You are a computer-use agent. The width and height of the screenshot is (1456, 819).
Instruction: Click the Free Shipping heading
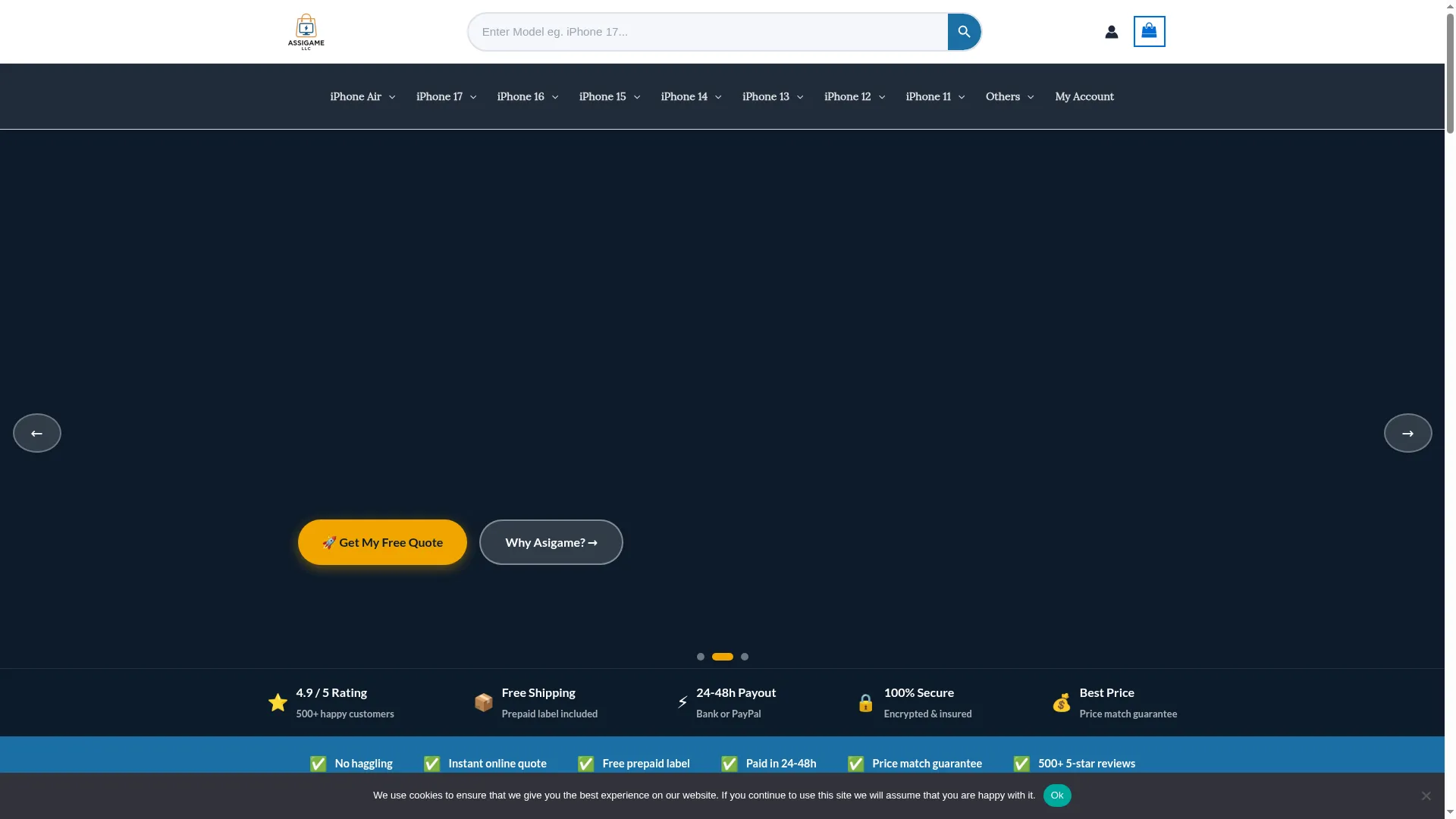pos(538,693)
